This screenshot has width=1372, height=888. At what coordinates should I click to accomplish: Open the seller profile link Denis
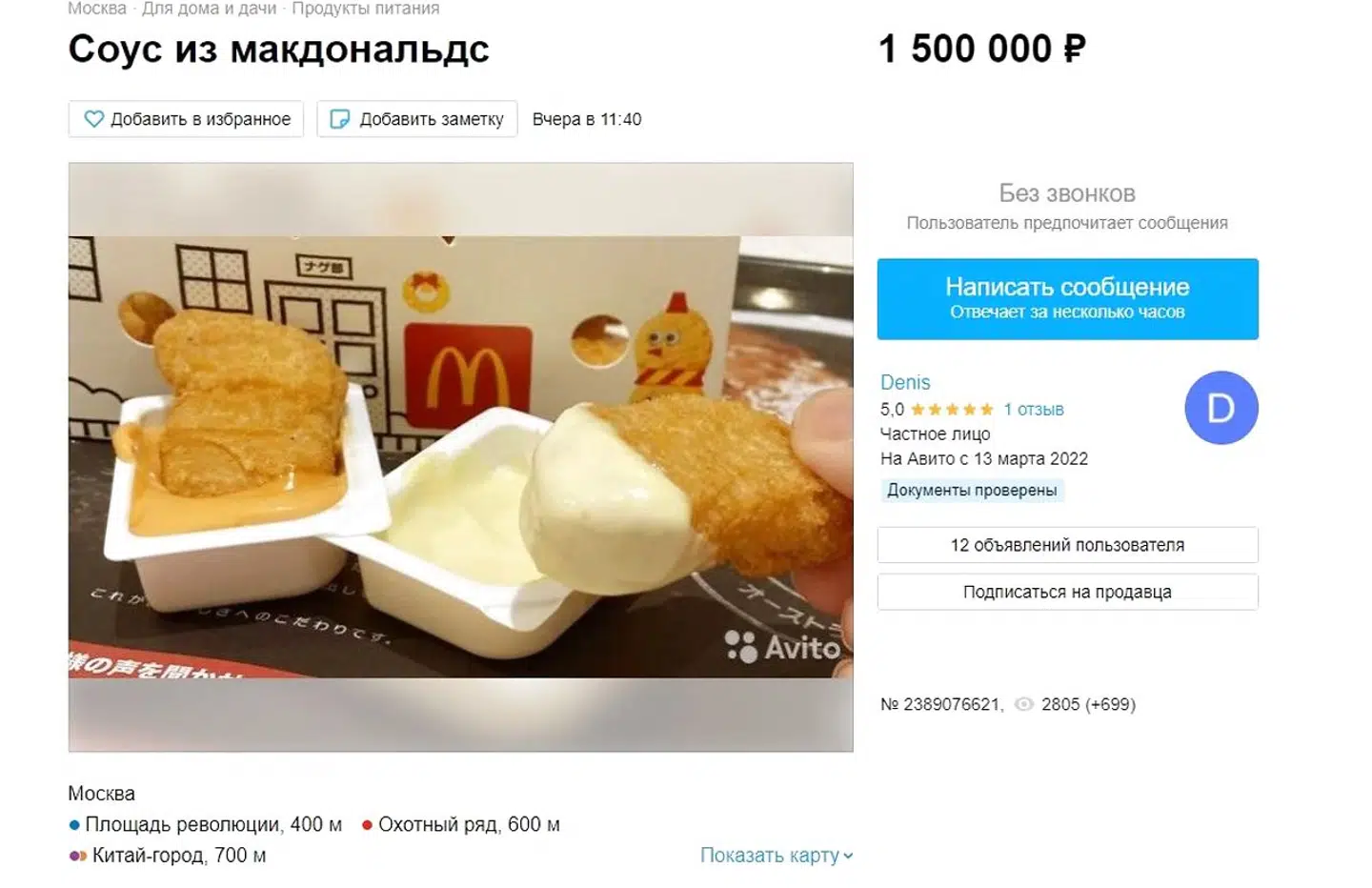point(905,382)
